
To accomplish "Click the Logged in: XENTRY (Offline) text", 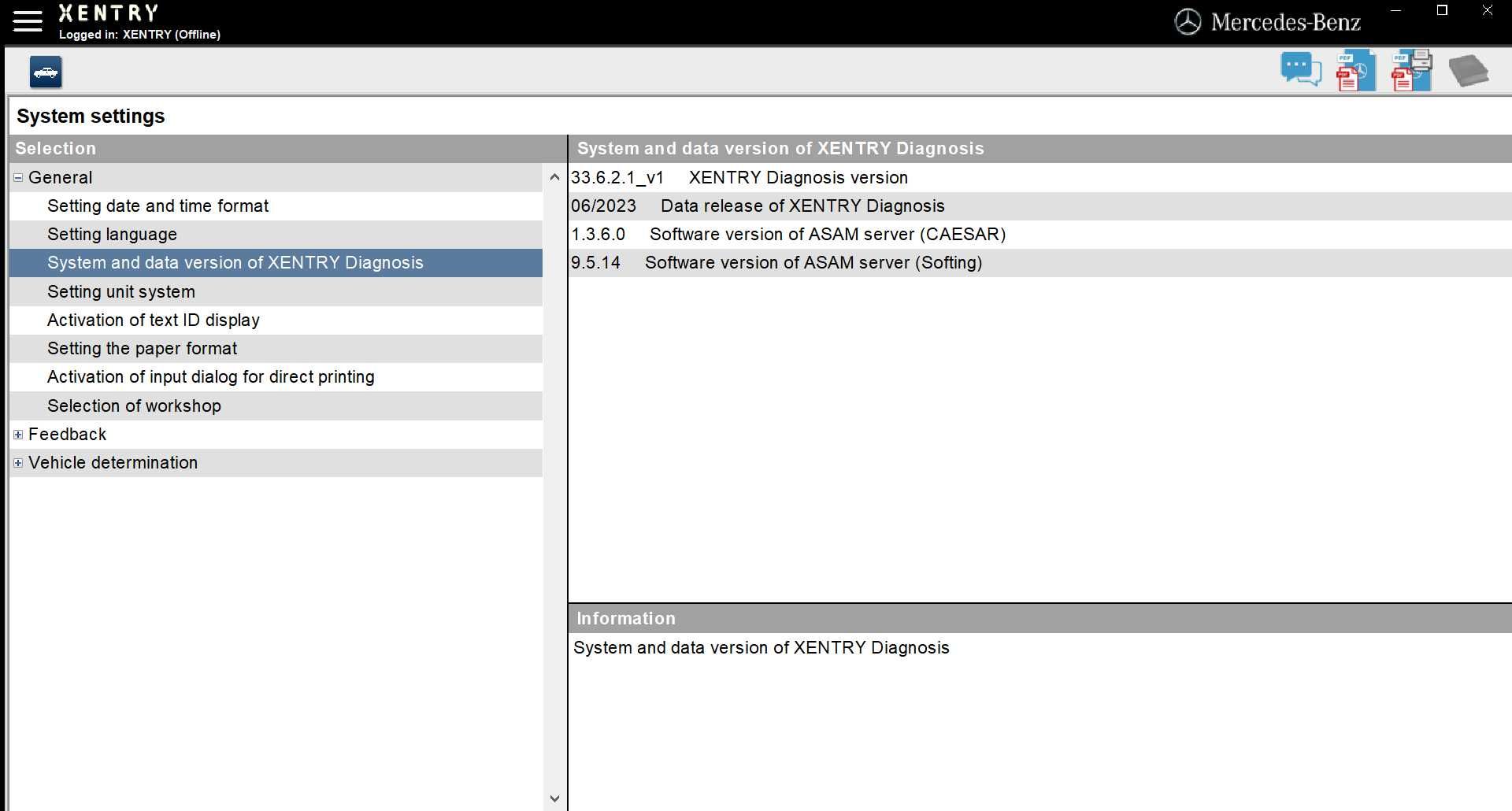I will 139,35.
